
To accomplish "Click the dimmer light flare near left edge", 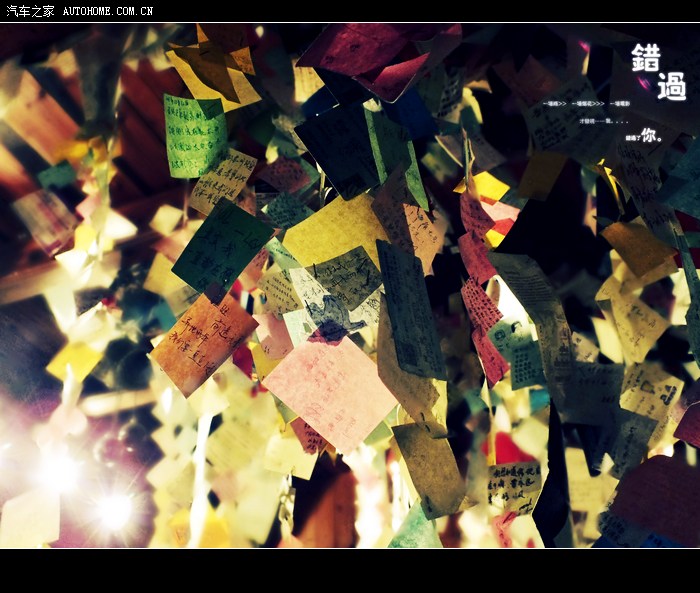I will (x=57, y=470).
